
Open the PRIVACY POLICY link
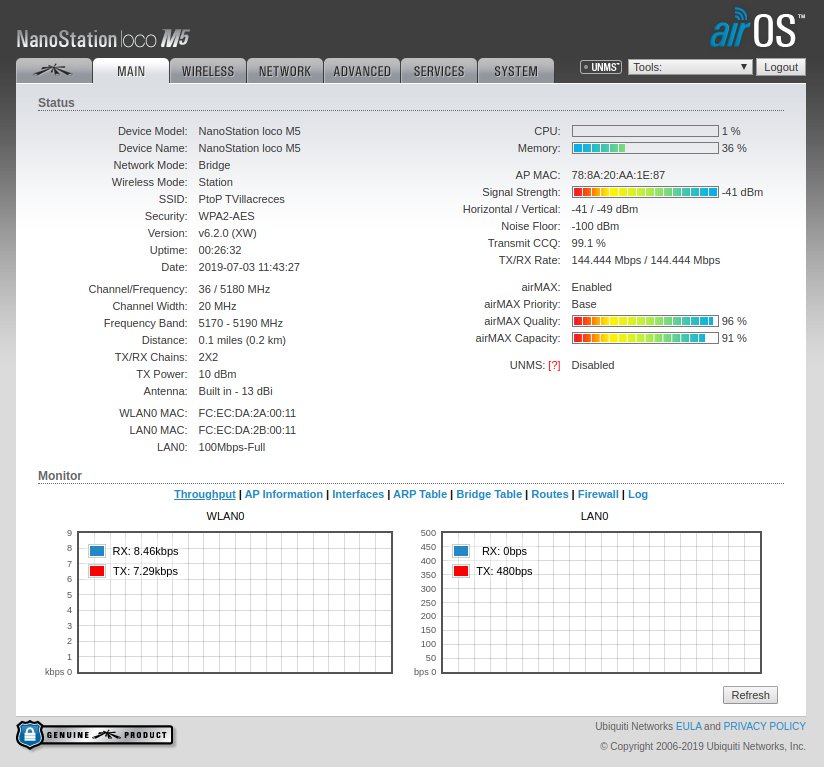pos(764,726)
